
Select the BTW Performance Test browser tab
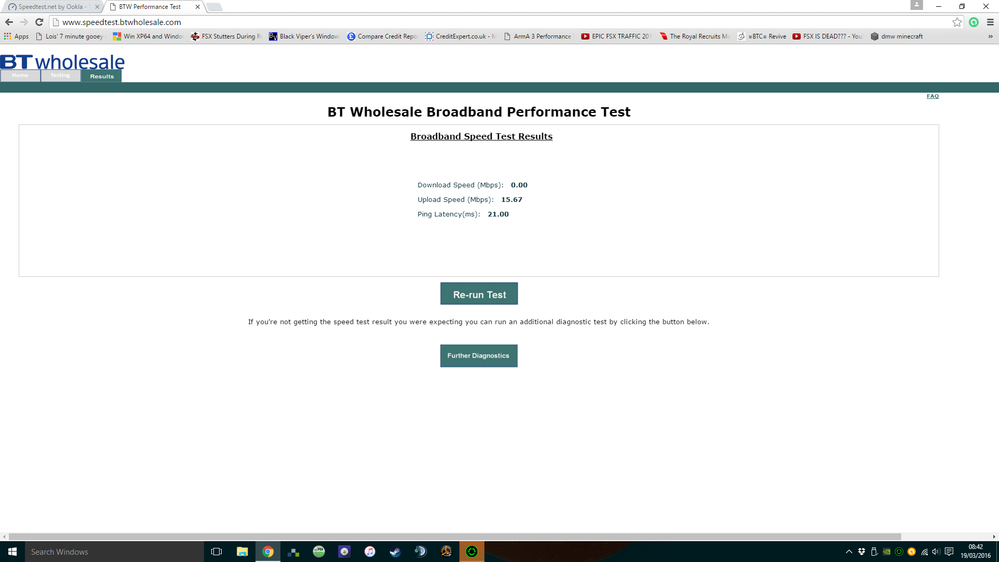150,6
